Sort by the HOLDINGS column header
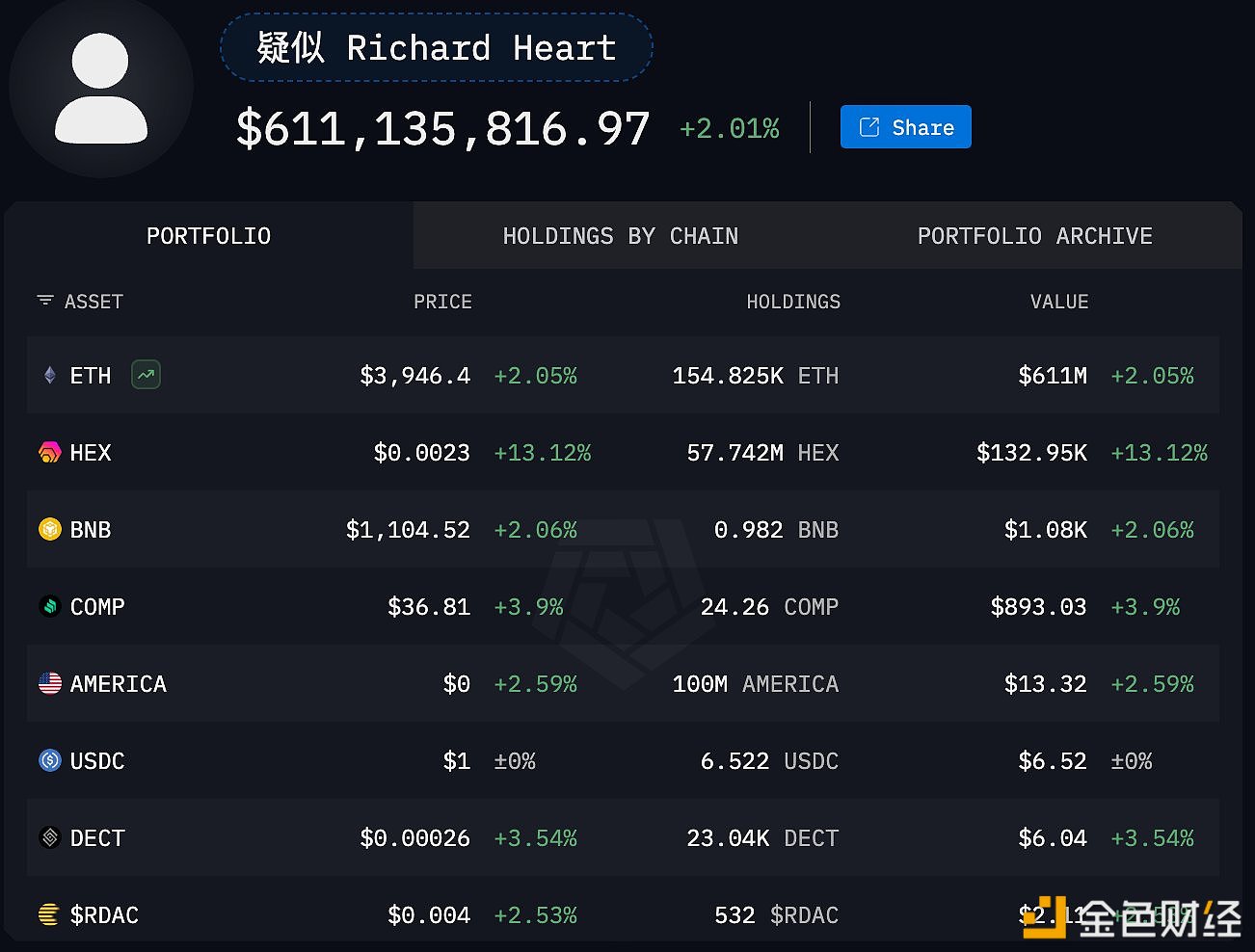1255x952 pixels. [x=792, y=302]
